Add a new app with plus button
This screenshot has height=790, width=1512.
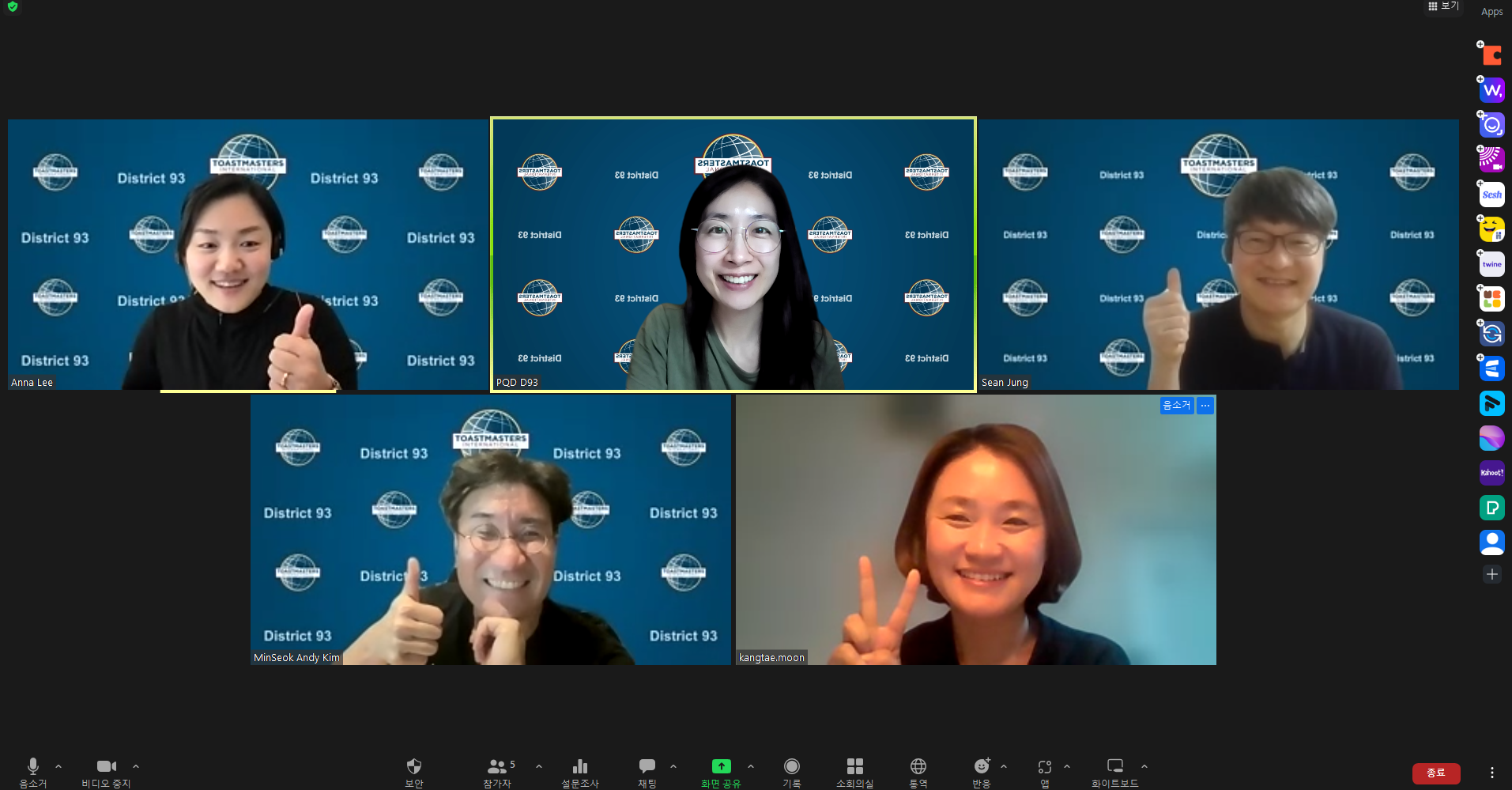tap(1491, 574)
